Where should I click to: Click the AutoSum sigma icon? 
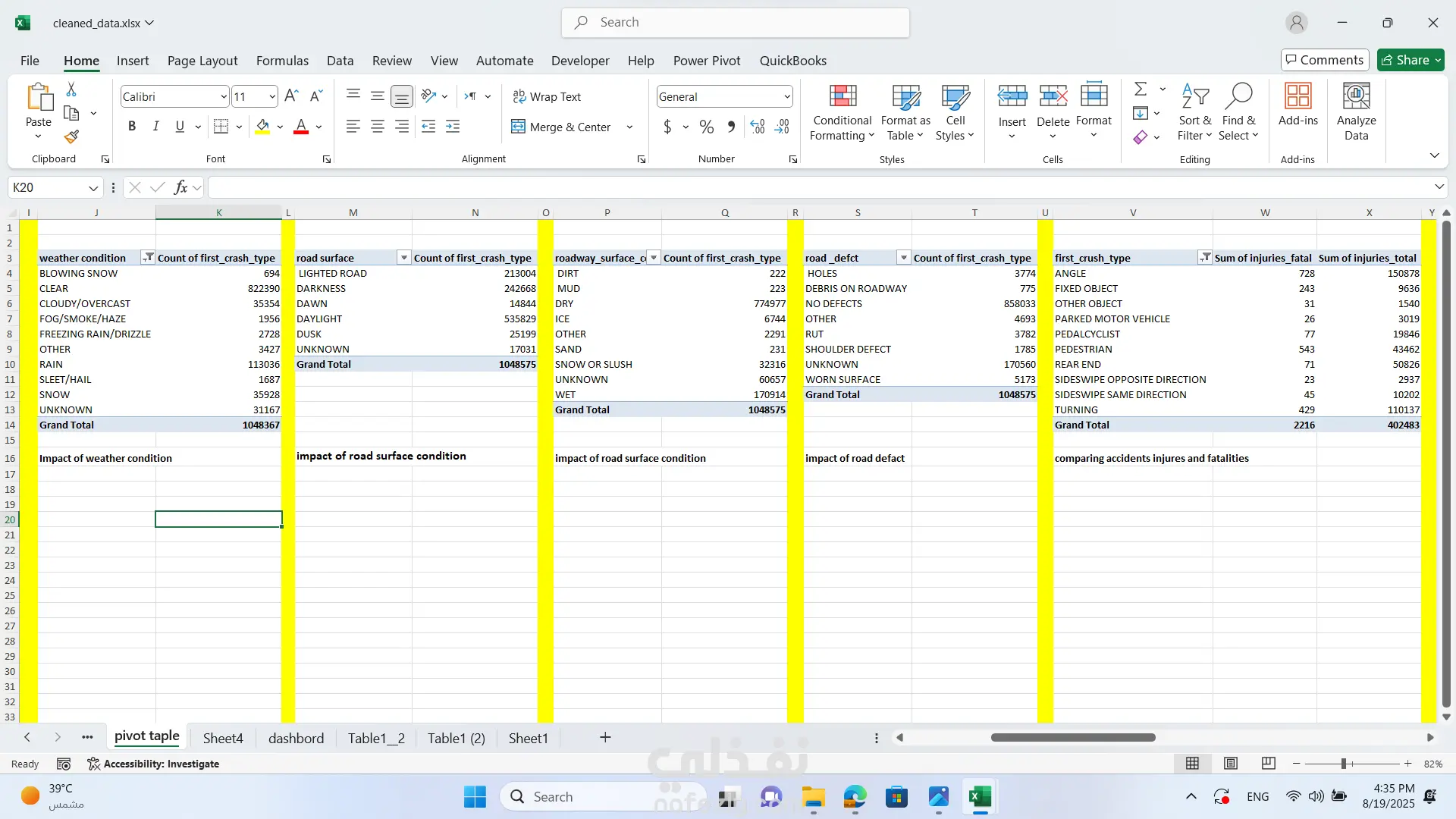click(x=1140, y=89)
